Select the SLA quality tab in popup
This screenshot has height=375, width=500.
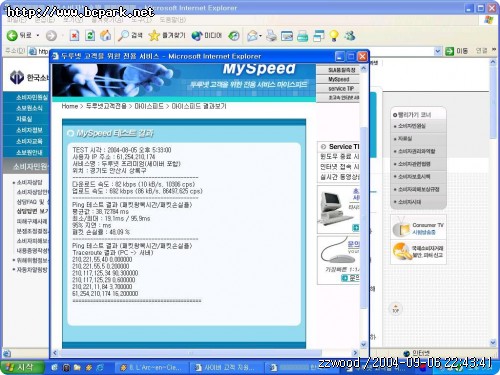tap(338, 70)
